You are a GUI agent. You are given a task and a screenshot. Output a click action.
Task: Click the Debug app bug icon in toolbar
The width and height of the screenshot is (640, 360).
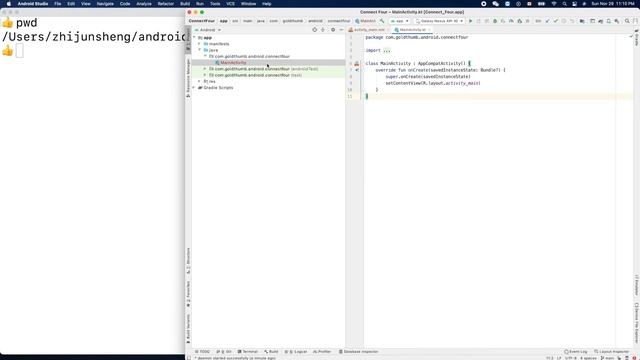coord(495,21)
